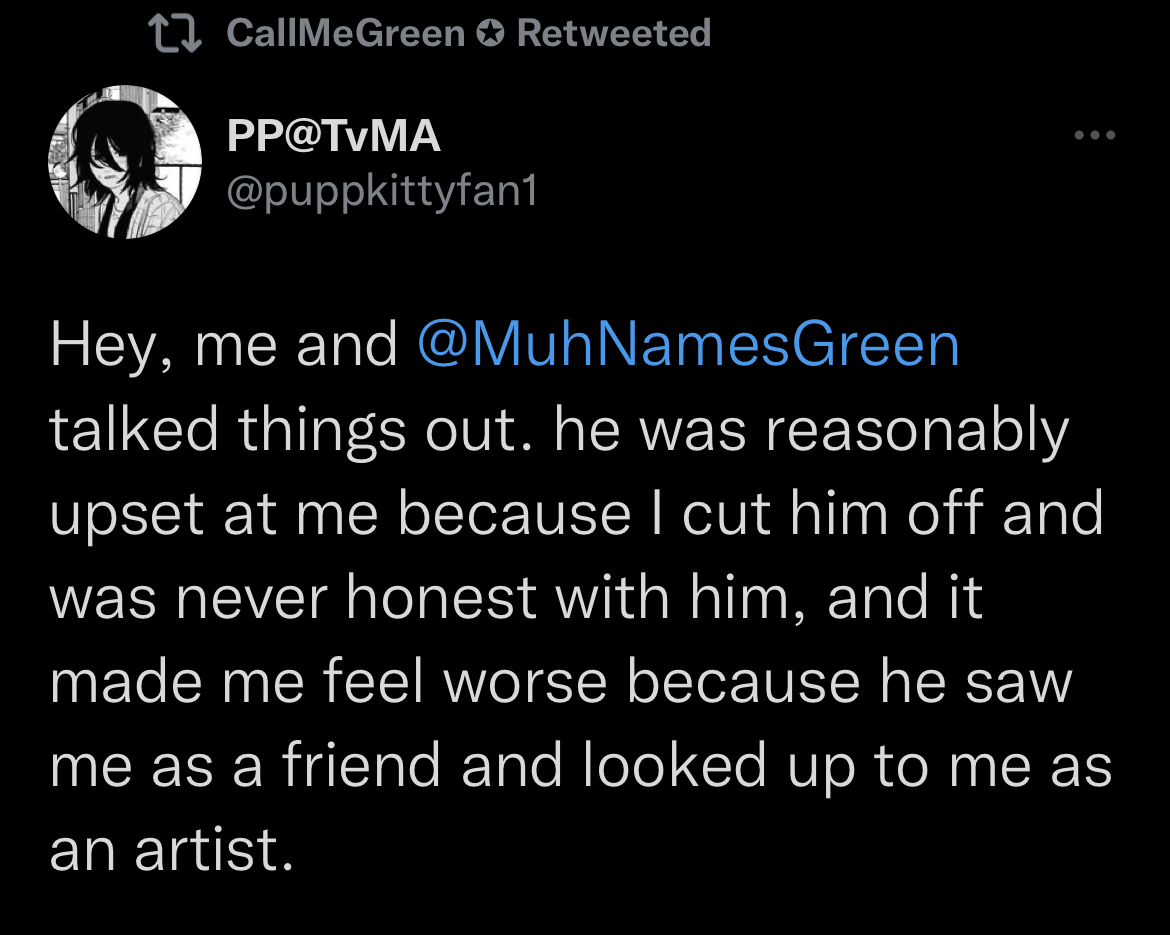Click the word 'reasonably' in the tweet
The width and height of the screenshot is (1170, 935).
tap(918, 432)
